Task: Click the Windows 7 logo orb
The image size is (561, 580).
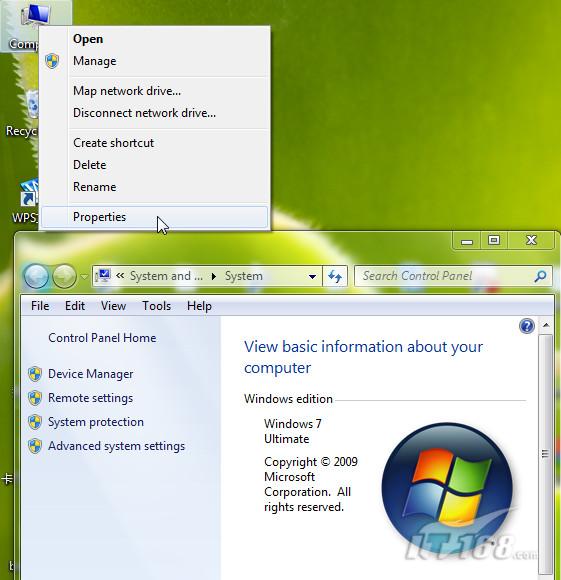Action: (x=447, y=488)
